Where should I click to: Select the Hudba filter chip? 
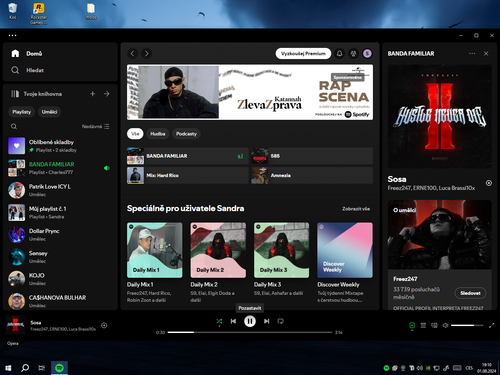[x=158, y=134]
